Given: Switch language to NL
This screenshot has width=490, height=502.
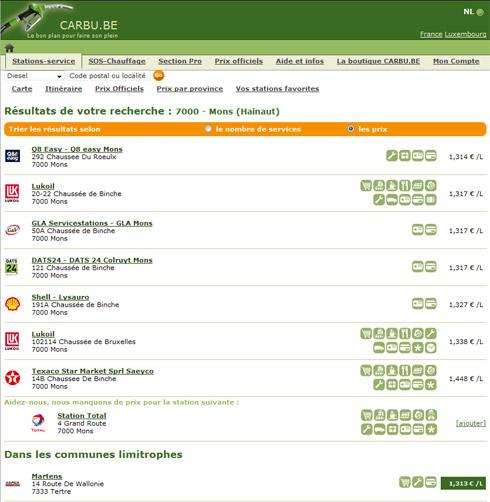Looking at the screenshot, I should click(x=473, y=12).
